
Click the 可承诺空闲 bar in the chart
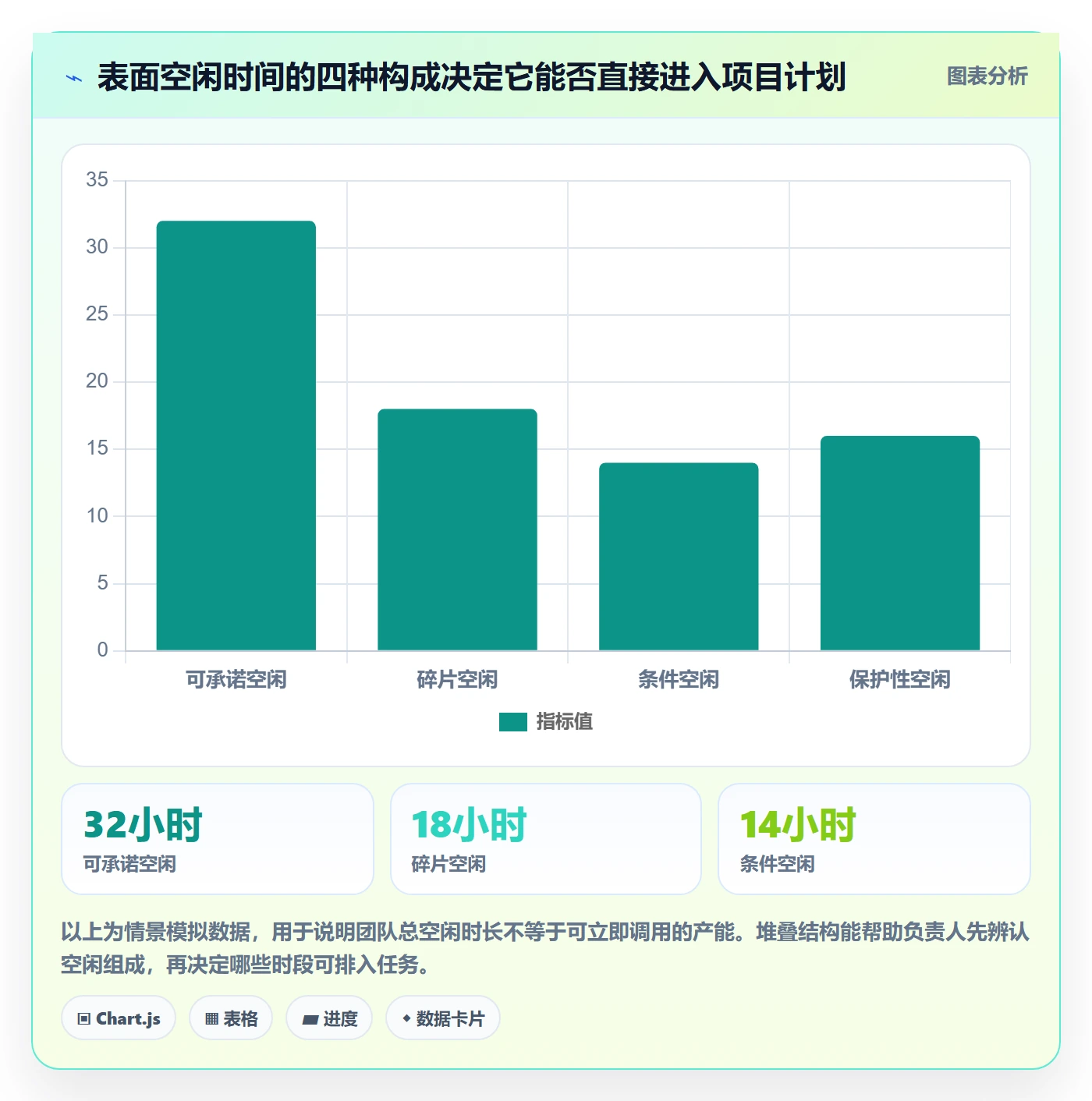(236, 435)
